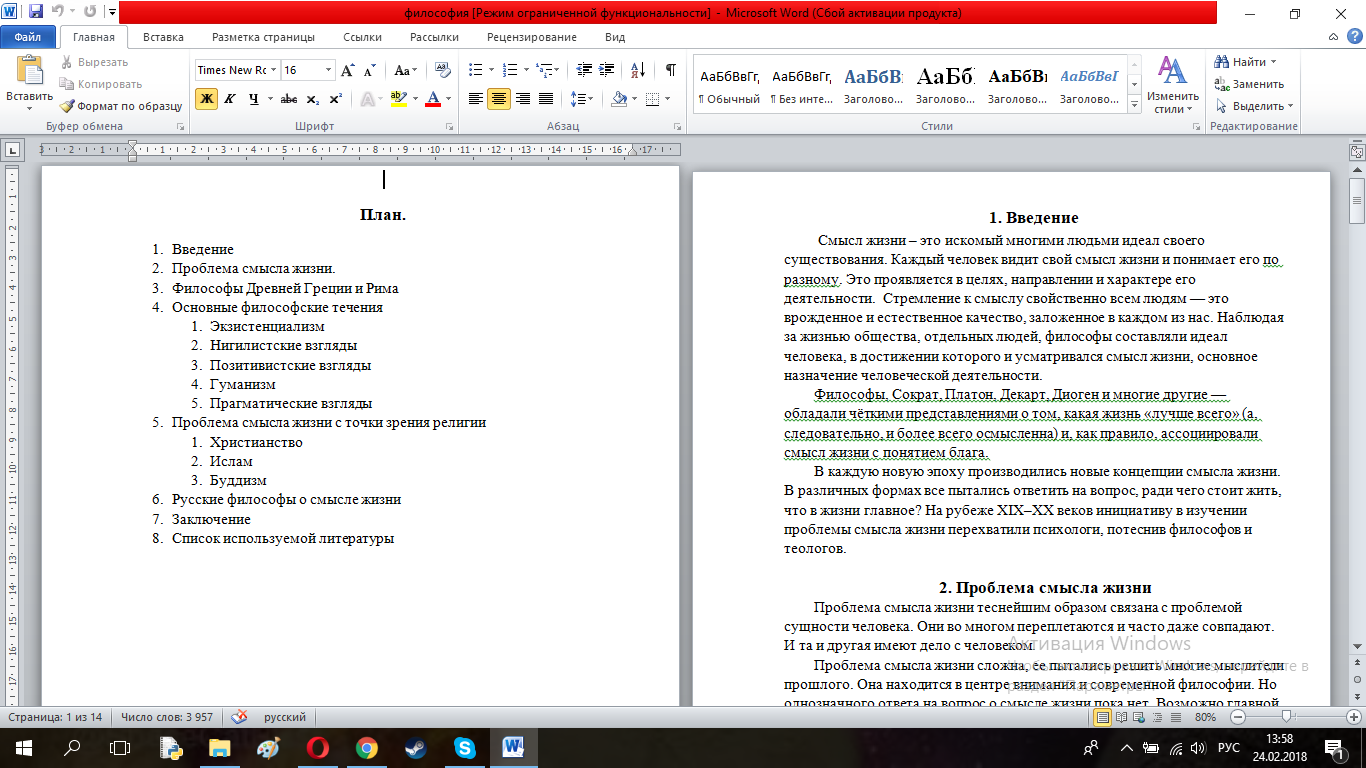Click the superscript button

(x=336, y=99)
